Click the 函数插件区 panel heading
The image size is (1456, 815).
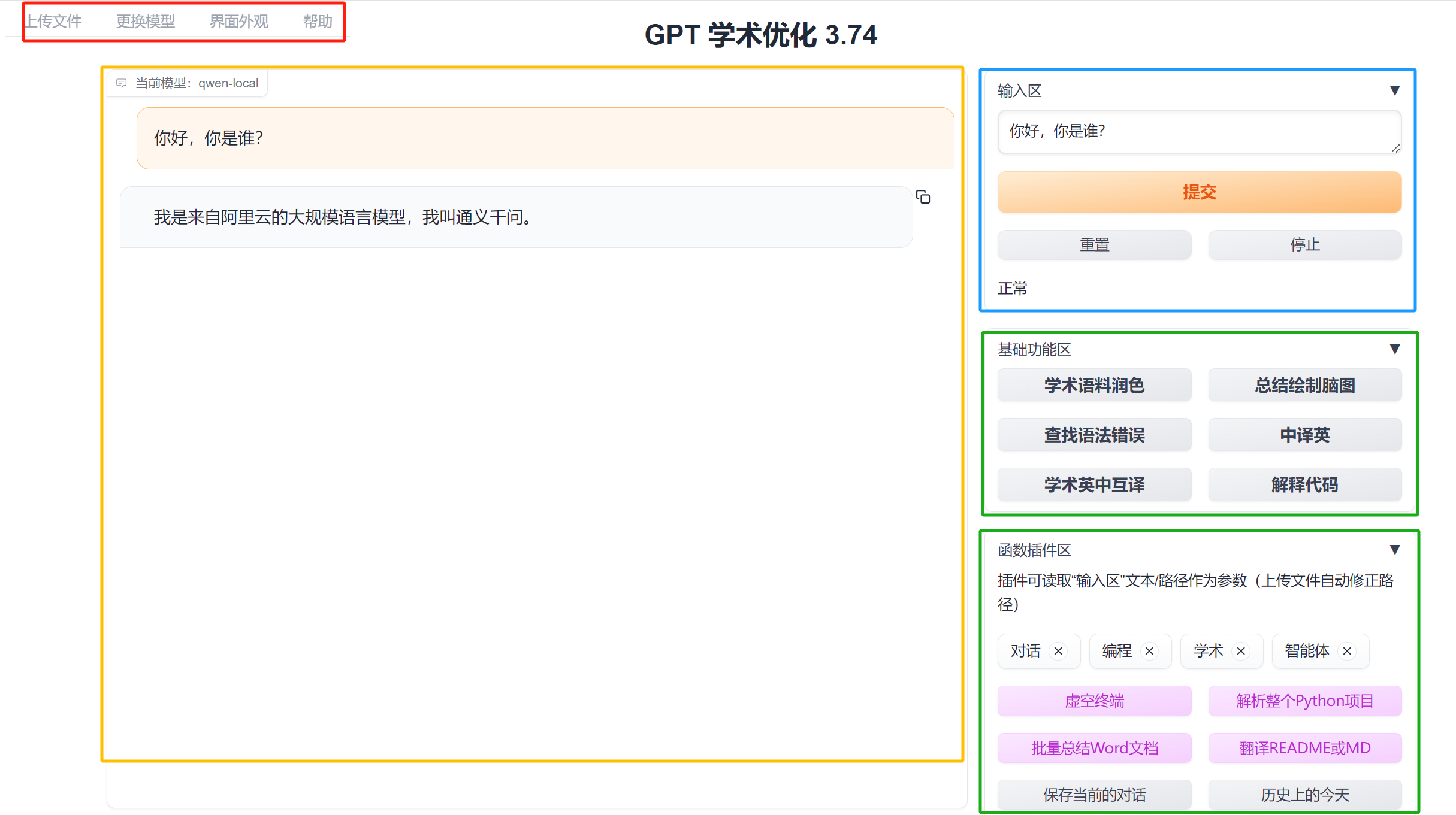(x=1034, y=550)
